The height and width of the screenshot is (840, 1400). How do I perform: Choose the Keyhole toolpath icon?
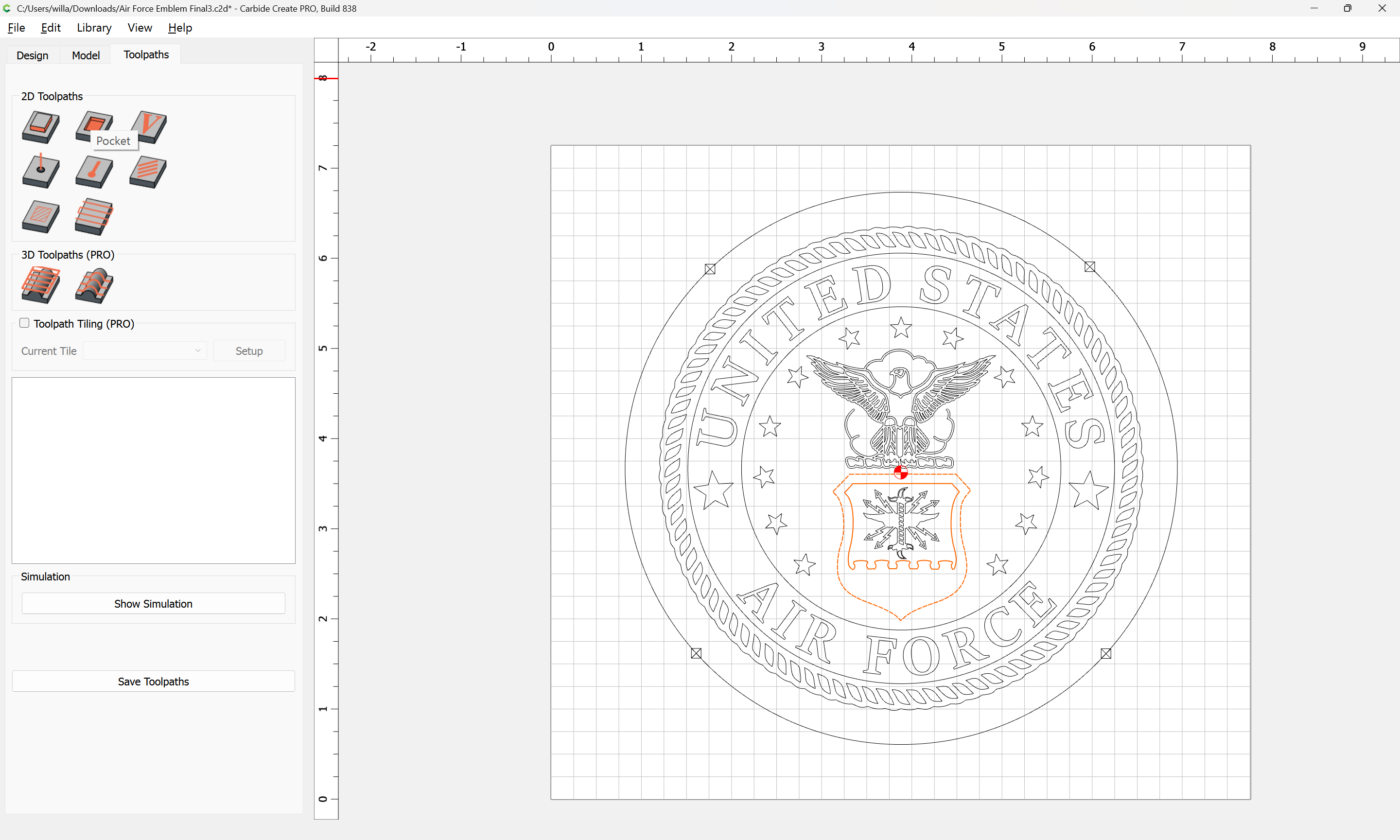(94, 171)
